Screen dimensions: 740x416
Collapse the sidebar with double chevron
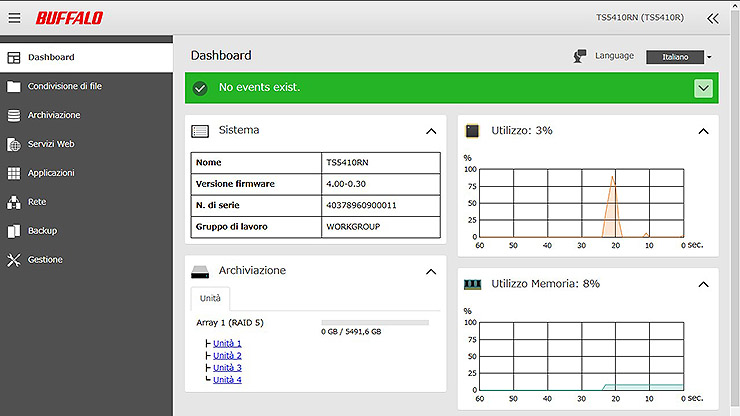(712, 18)
